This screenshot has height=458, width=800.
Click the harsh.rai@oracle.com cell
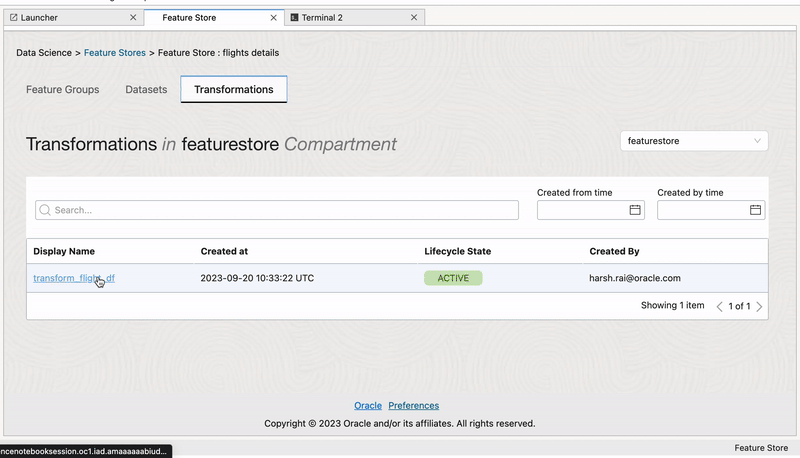[635, 278]
